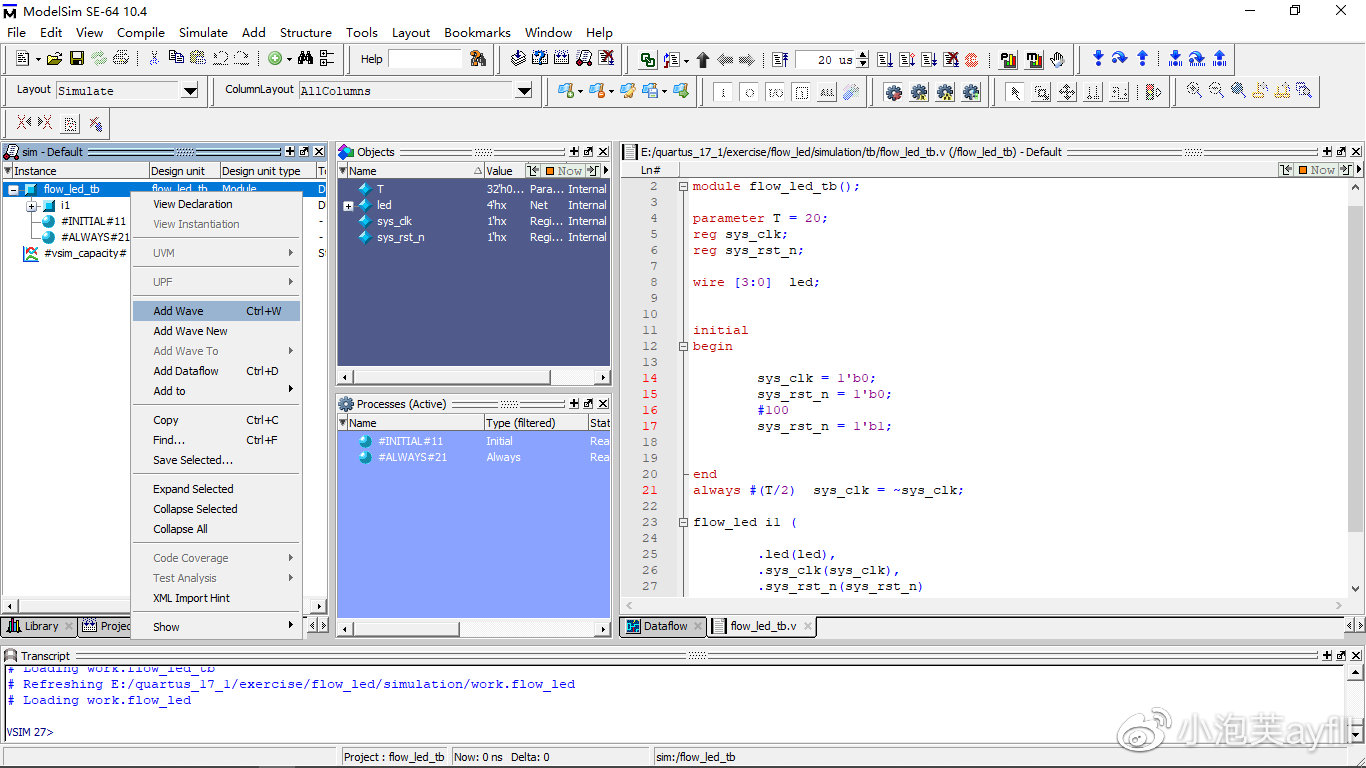Open Find using the binoculars icon
This screenshot has height=768, width=1366.
[305, 58]
